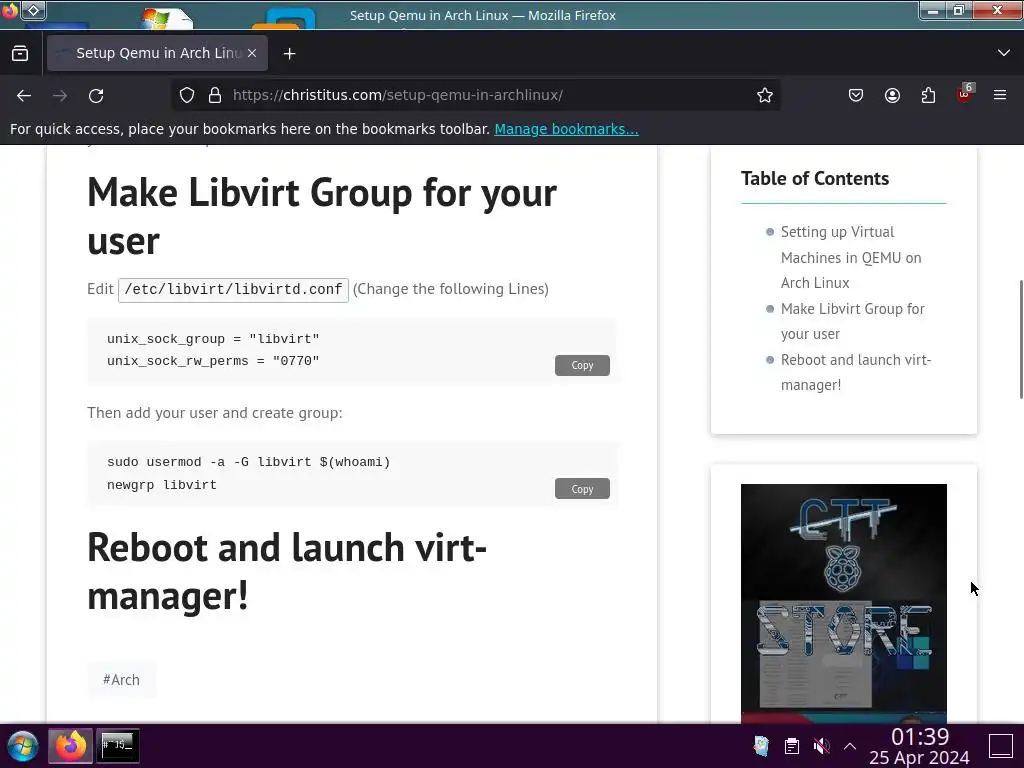1024x768 pixels.
Task: Open the #Arch tag
Action: (121, 680)
